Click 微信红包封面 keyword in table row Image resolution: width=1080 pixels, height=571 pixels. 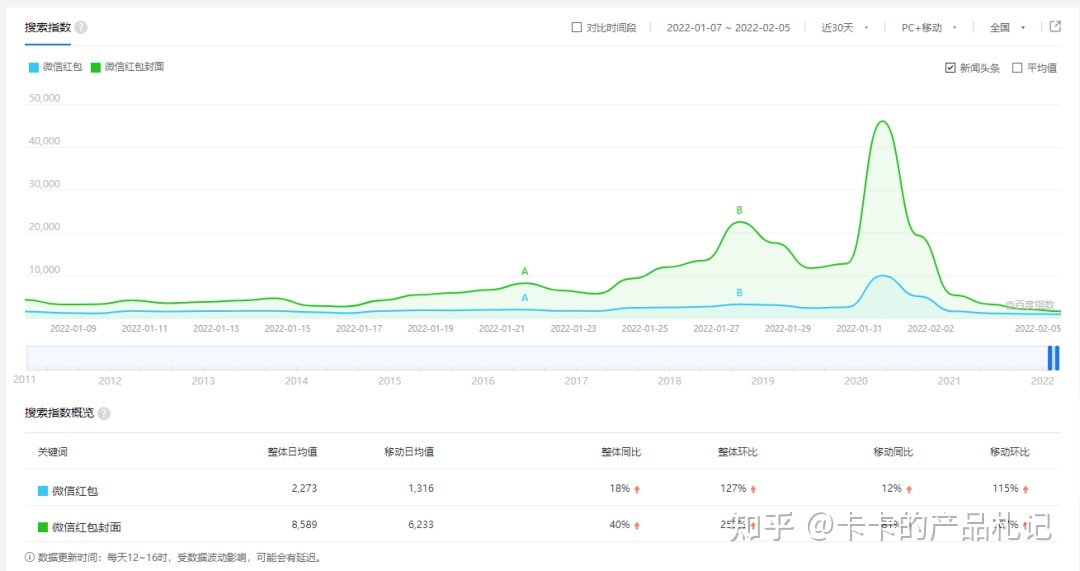[86, 528]
